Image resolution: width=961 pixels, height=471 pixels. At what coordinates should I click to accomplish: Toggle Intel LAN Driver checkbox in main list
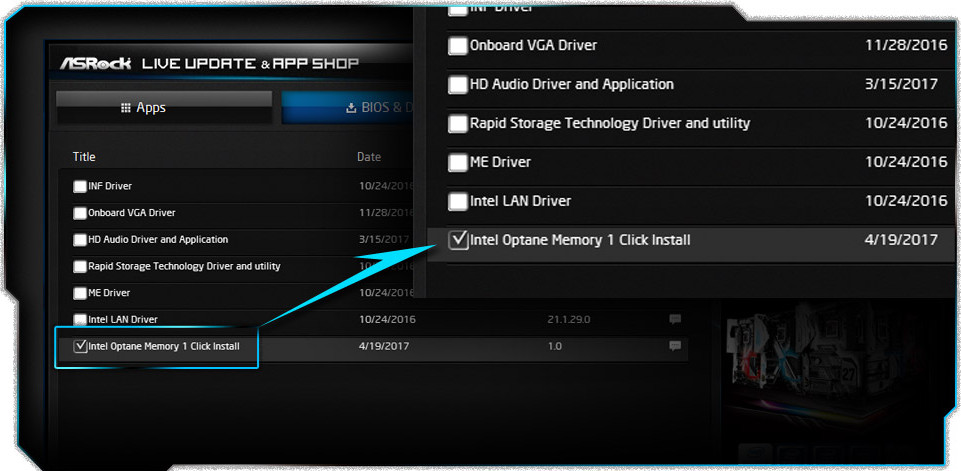tap(80, 320)
